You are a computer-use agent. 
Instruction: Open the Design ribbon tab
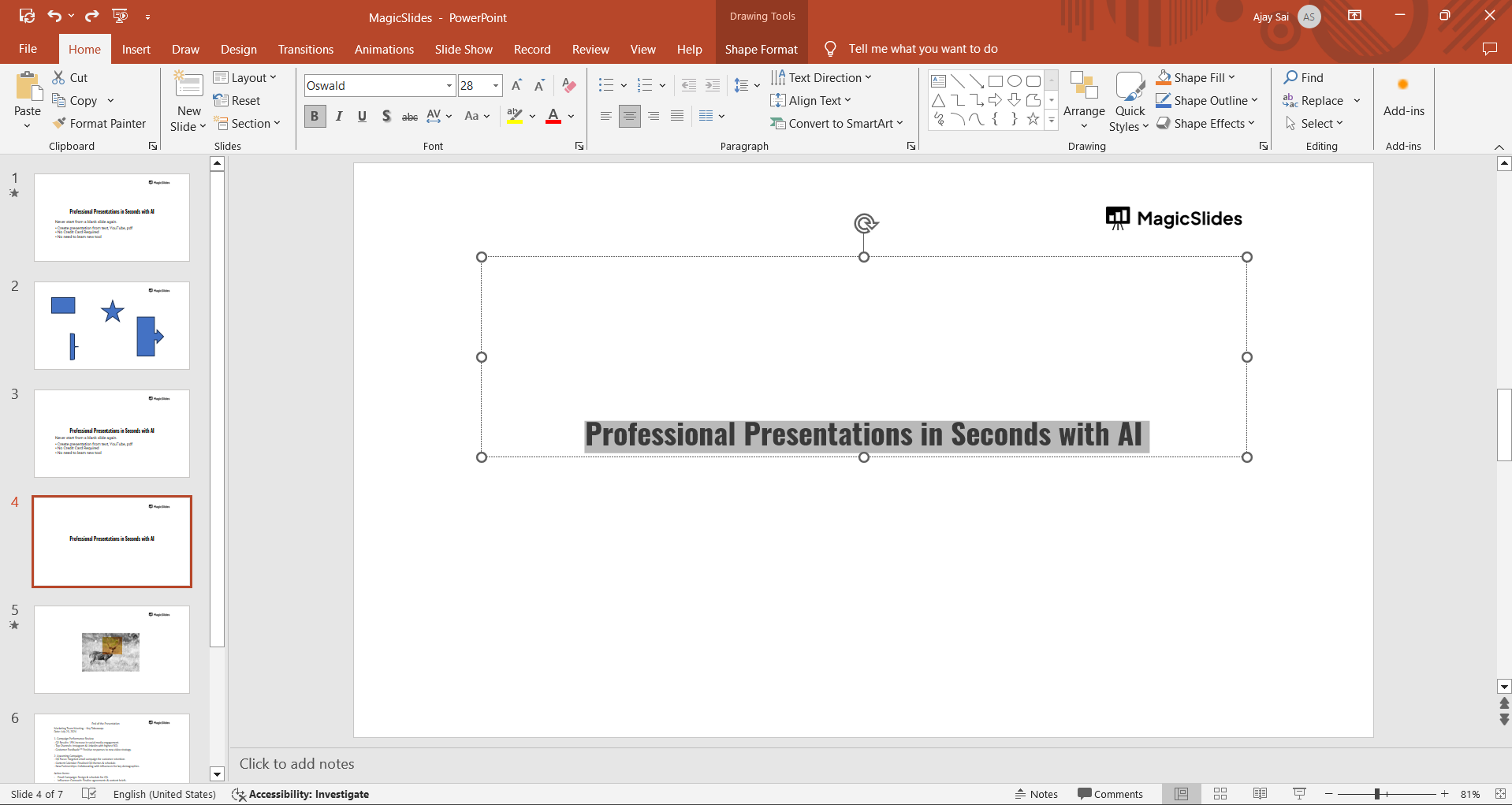pyautogui.click(x=238, y=49)
